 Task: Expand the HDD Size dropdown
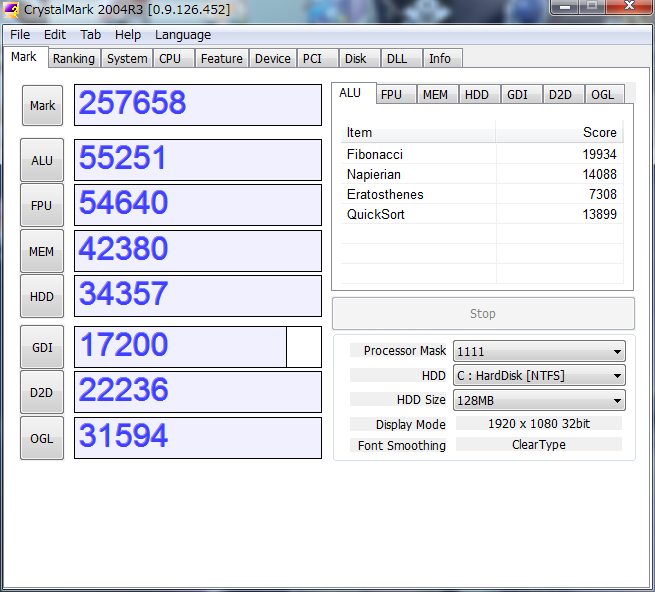click(539, 400)
